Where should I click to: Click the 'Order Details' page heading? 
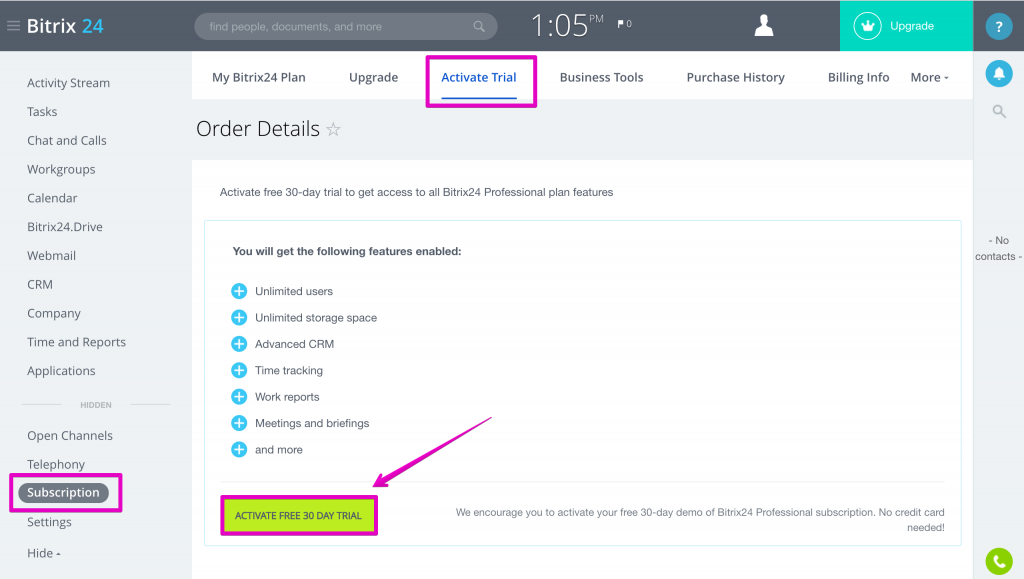(x=258, y=129)
